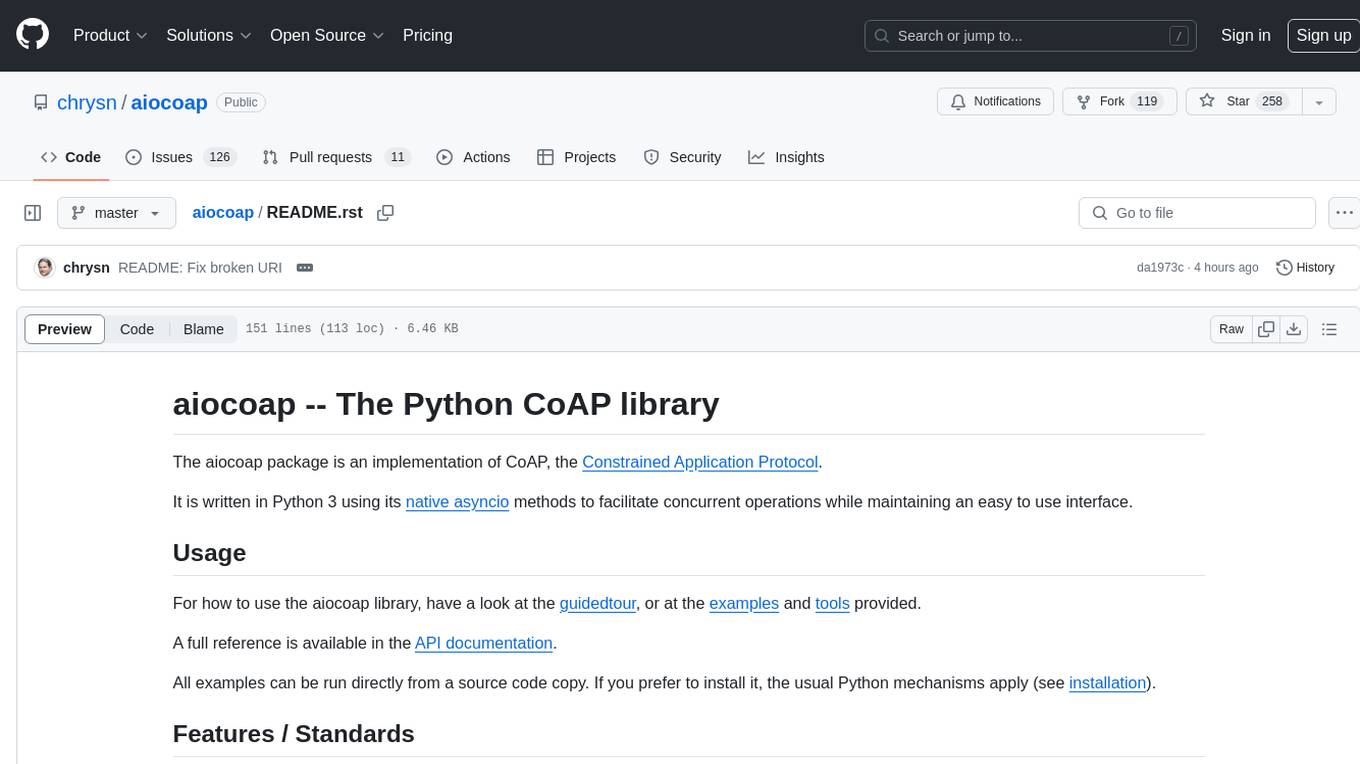Open the star lists dropdown arrow
The image size is (1360, 764).
tap(1319, 102)
